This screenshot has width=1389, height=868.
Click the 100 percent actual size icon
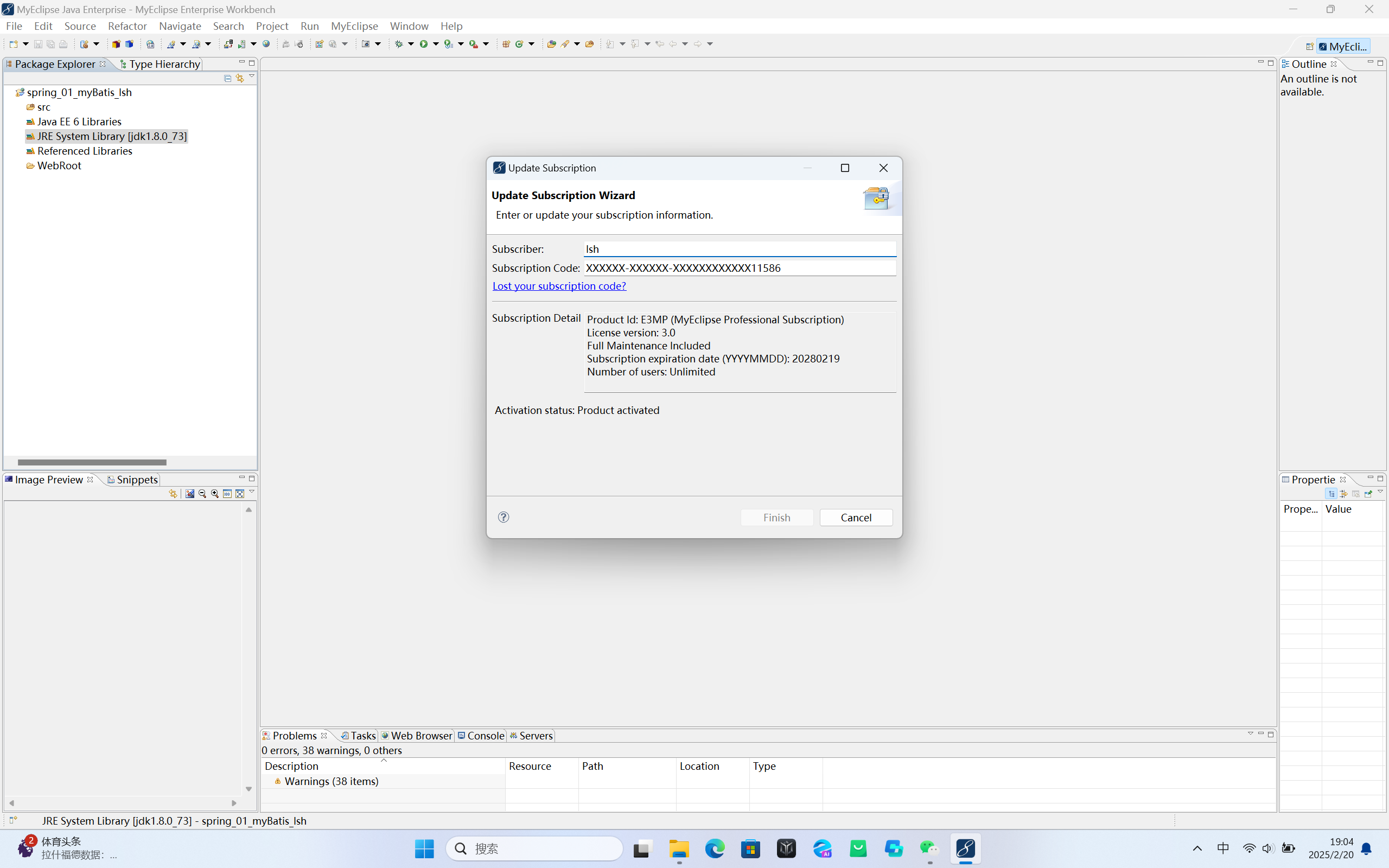click(x=227, y=494)
